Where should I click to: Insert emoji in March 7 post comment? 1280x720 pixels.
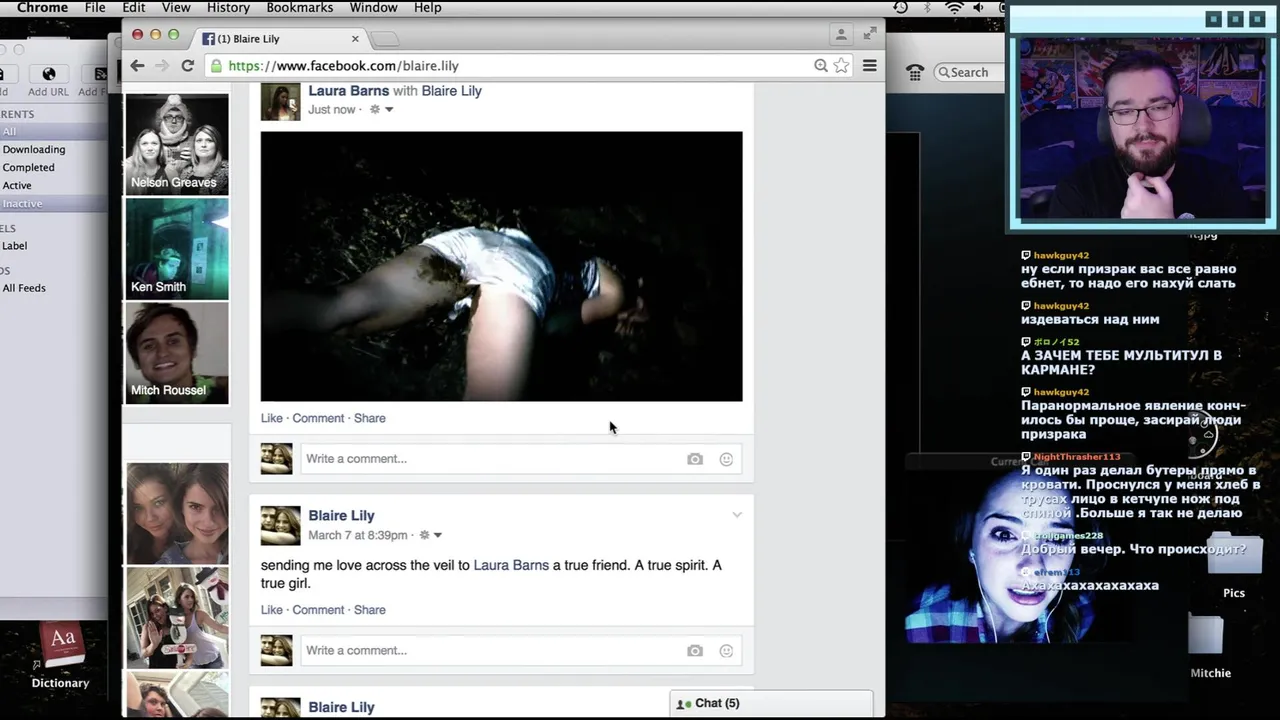[727, 651]
